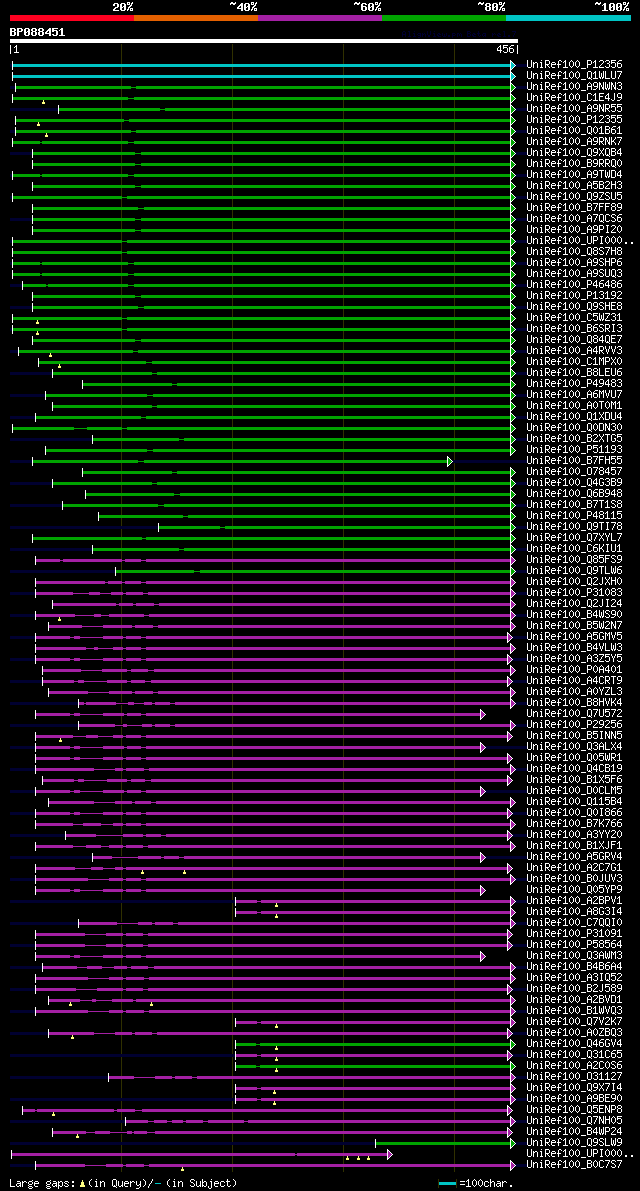The image size is (640, 1191).
Task: Click the UniRef100_Q9TLW6 label
Action: click(574, 571)
